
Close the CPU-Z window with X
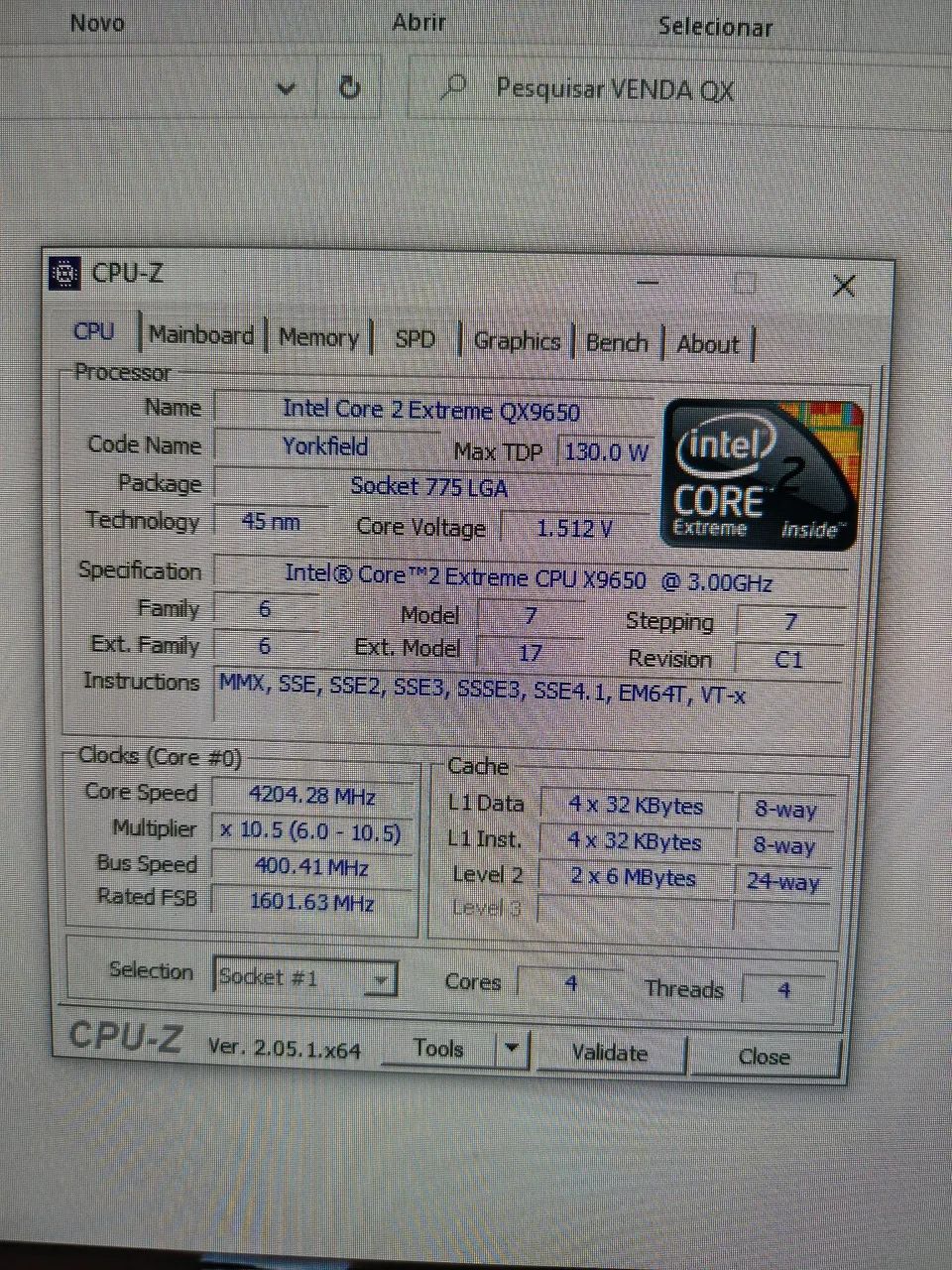click(x=844, y=287)
